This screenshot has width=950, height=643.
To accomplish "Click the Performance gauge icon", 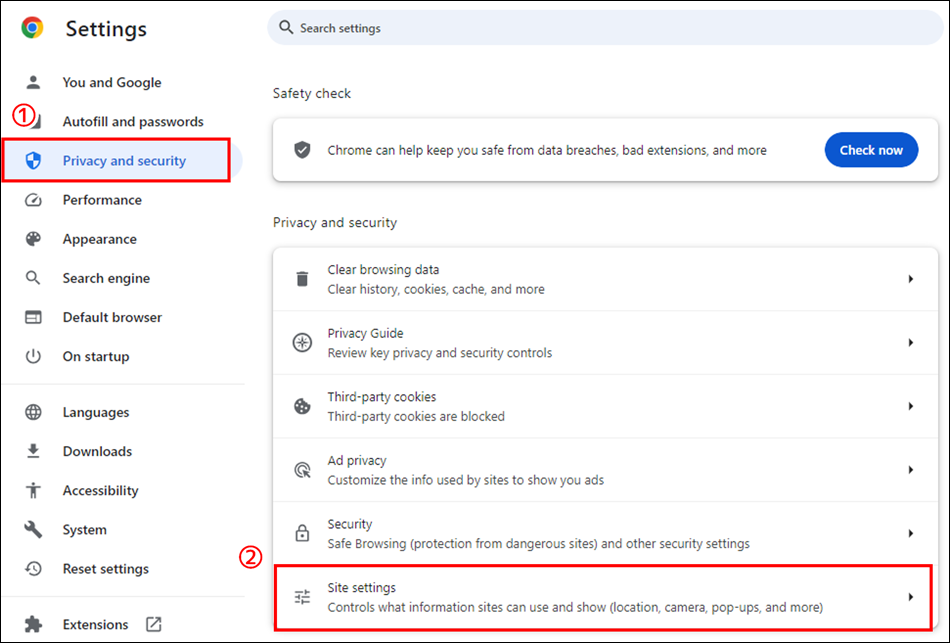I will (33, 200).
